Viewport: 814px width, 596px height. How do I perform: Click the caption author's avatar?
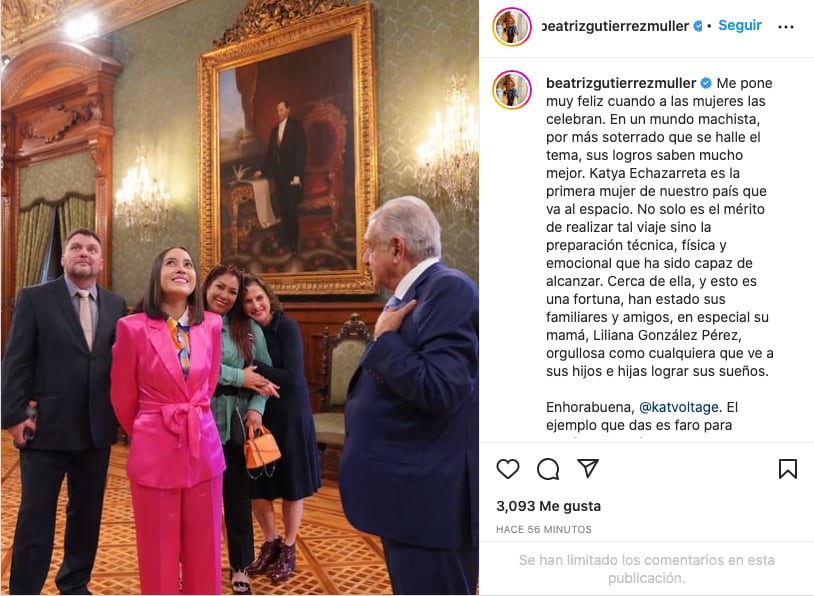click(512, 90)
